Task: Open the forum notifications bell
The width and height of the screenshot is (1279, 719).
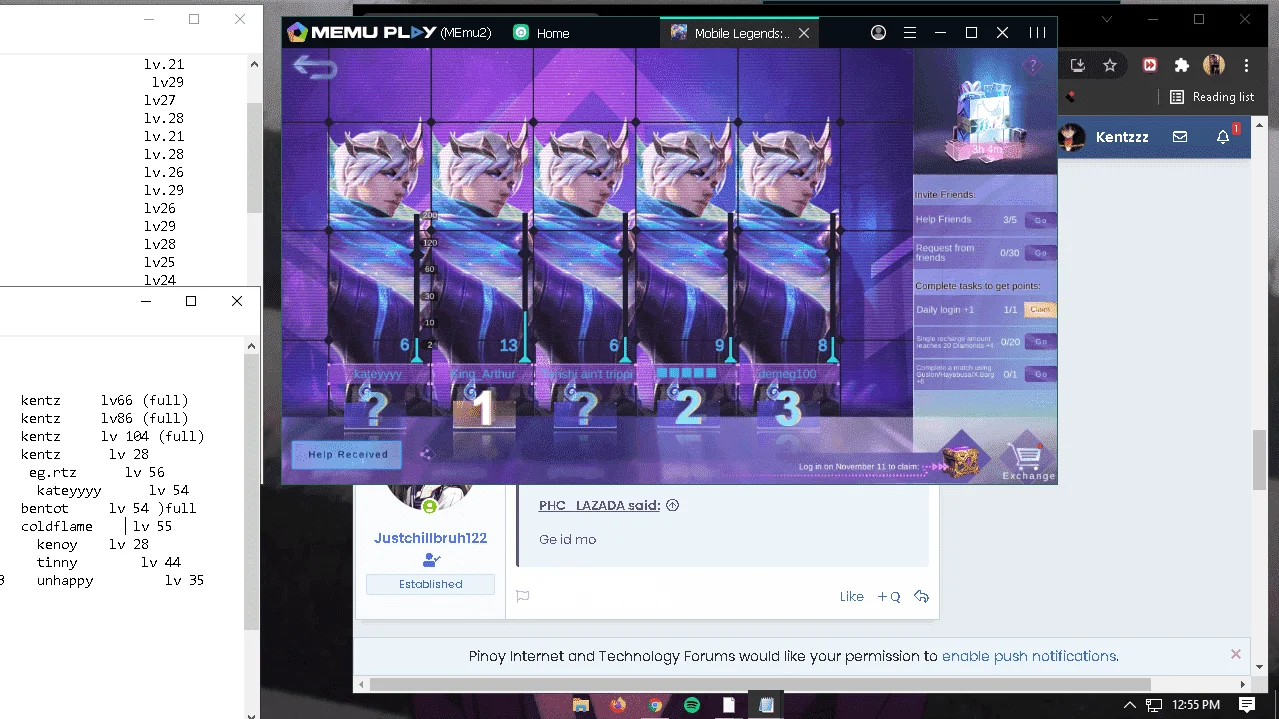Action: pos(1223,137)
